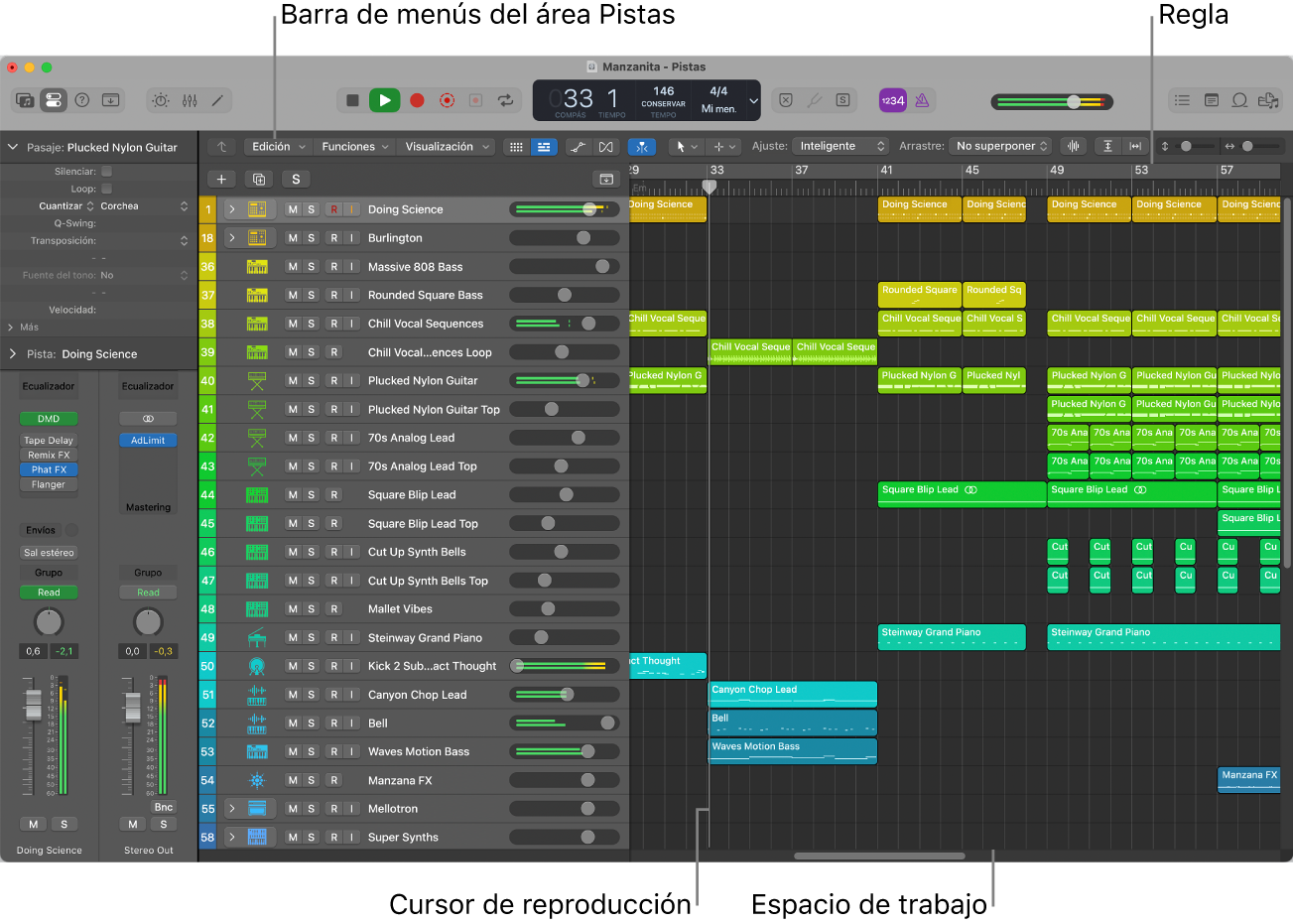Expand the Burlington track stack
This screenshot has width=1293, height=924.
[232, 238]
